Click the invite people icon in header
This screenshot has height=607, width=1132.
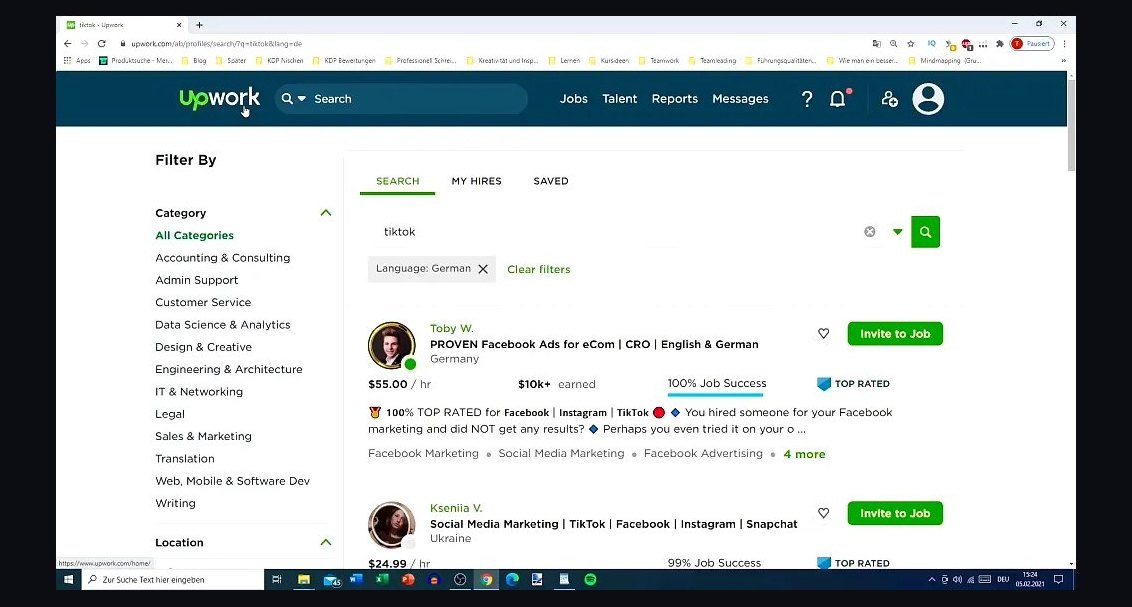click(x=889, y=99)
